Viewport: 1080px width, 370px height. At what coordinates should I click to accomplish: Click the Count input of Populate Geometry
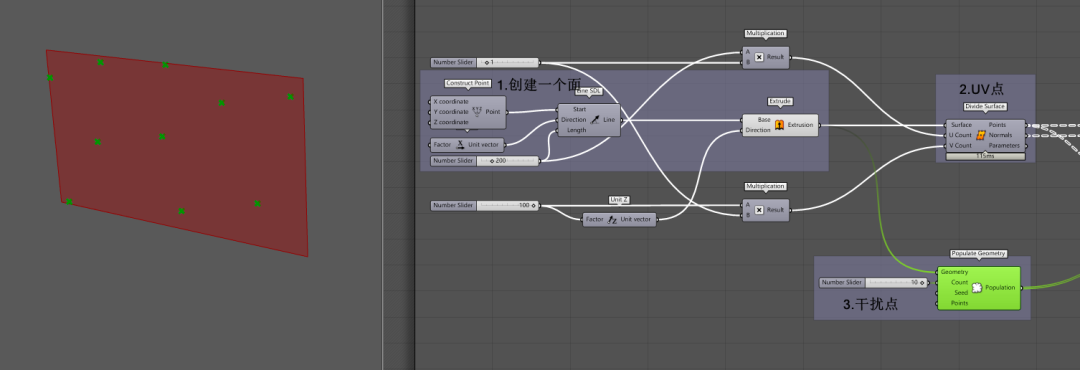[x=959, y=282]
